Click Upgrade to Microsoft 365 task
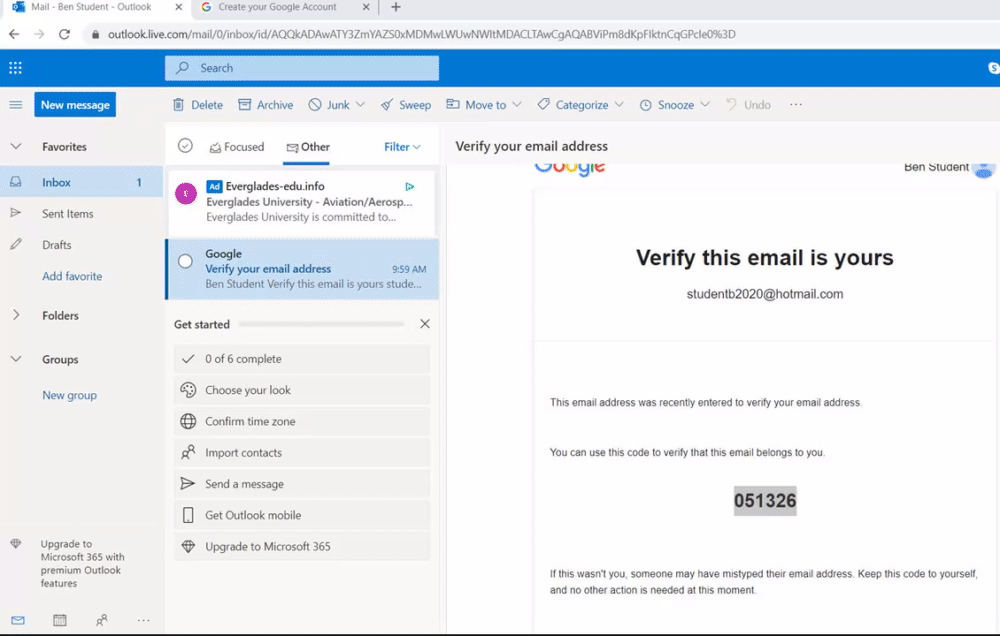This screenshot has width=1000, height=636. pos(302,546)
